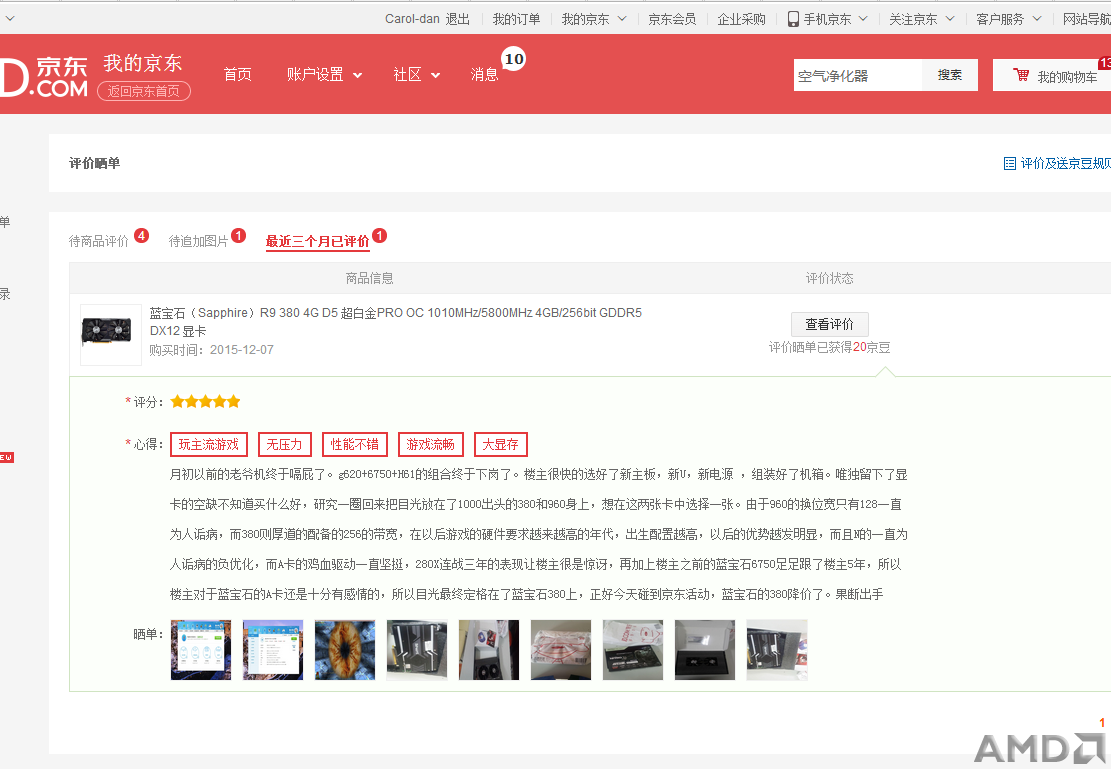
Task: Click the list icon next to 评价及送京豆规则
Action: point(1010,164)
